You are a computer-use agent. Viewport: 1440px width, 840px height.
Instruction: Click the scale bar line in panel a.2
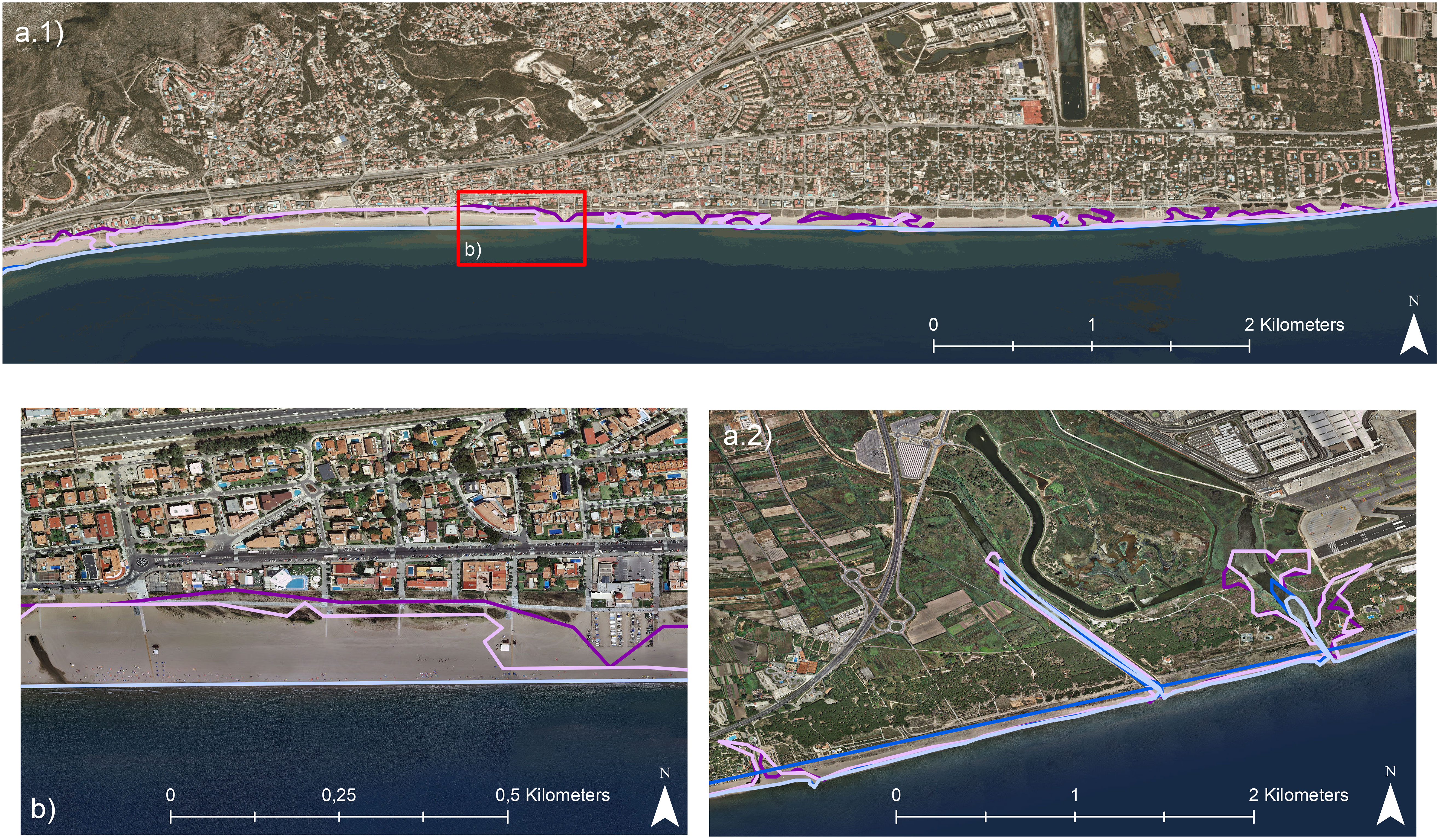[x=1075, y=816]
